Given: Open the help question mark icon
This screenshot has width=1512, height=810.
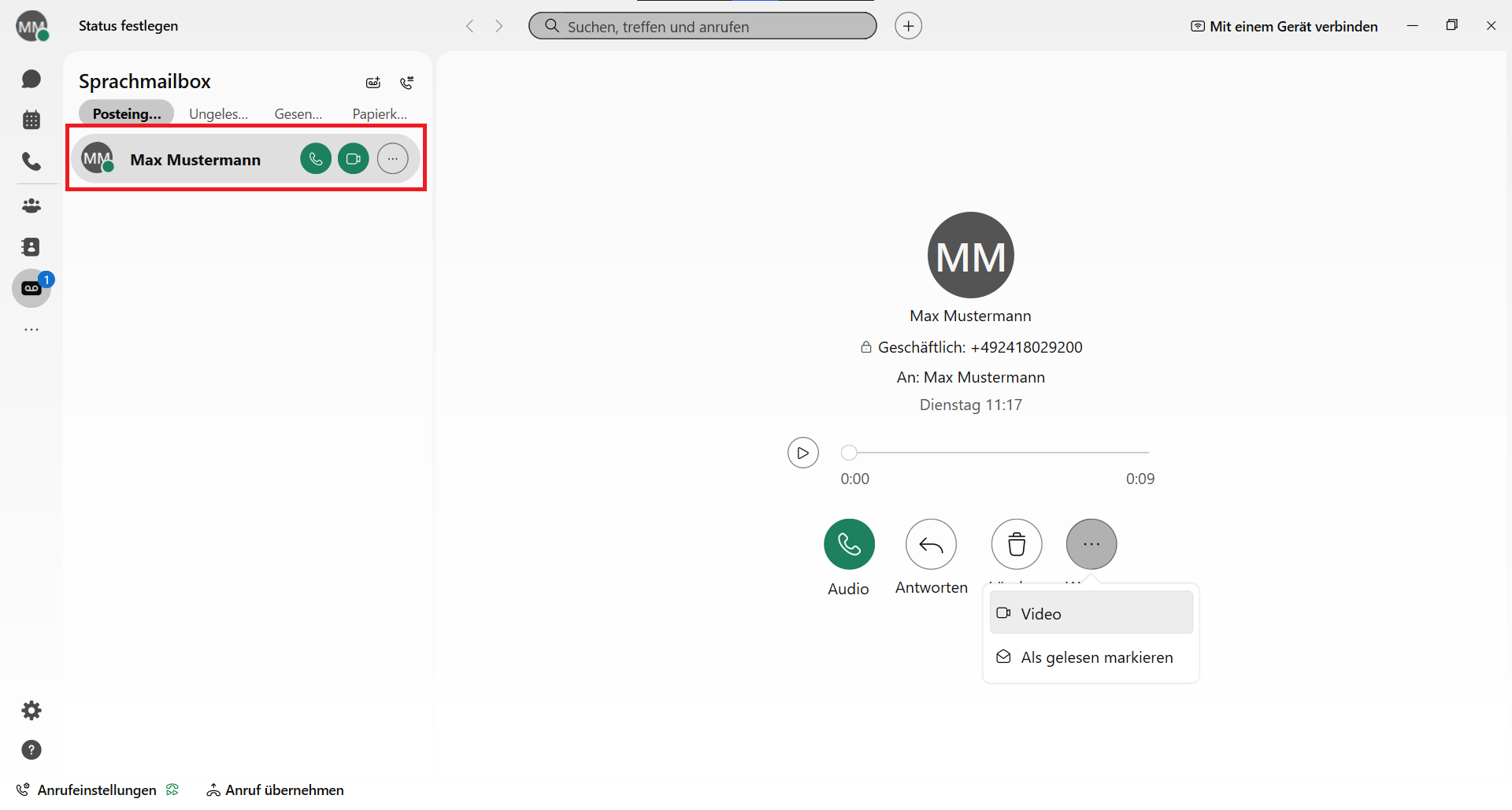Looking at the screenshot, I should [x=31, y=750].
